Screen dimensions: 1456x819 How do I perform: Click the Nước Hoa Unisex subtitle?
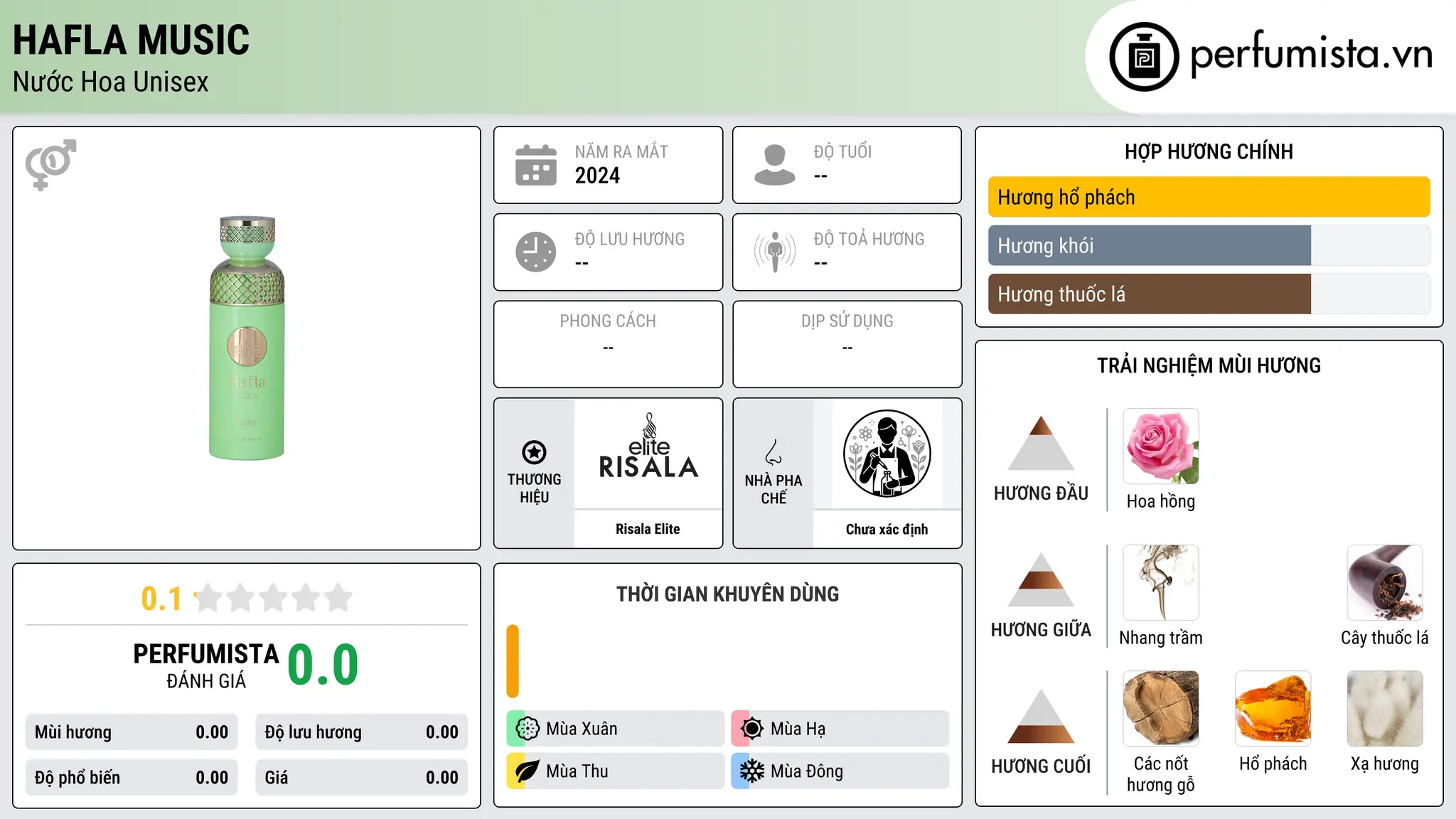[x=111, y=82]
